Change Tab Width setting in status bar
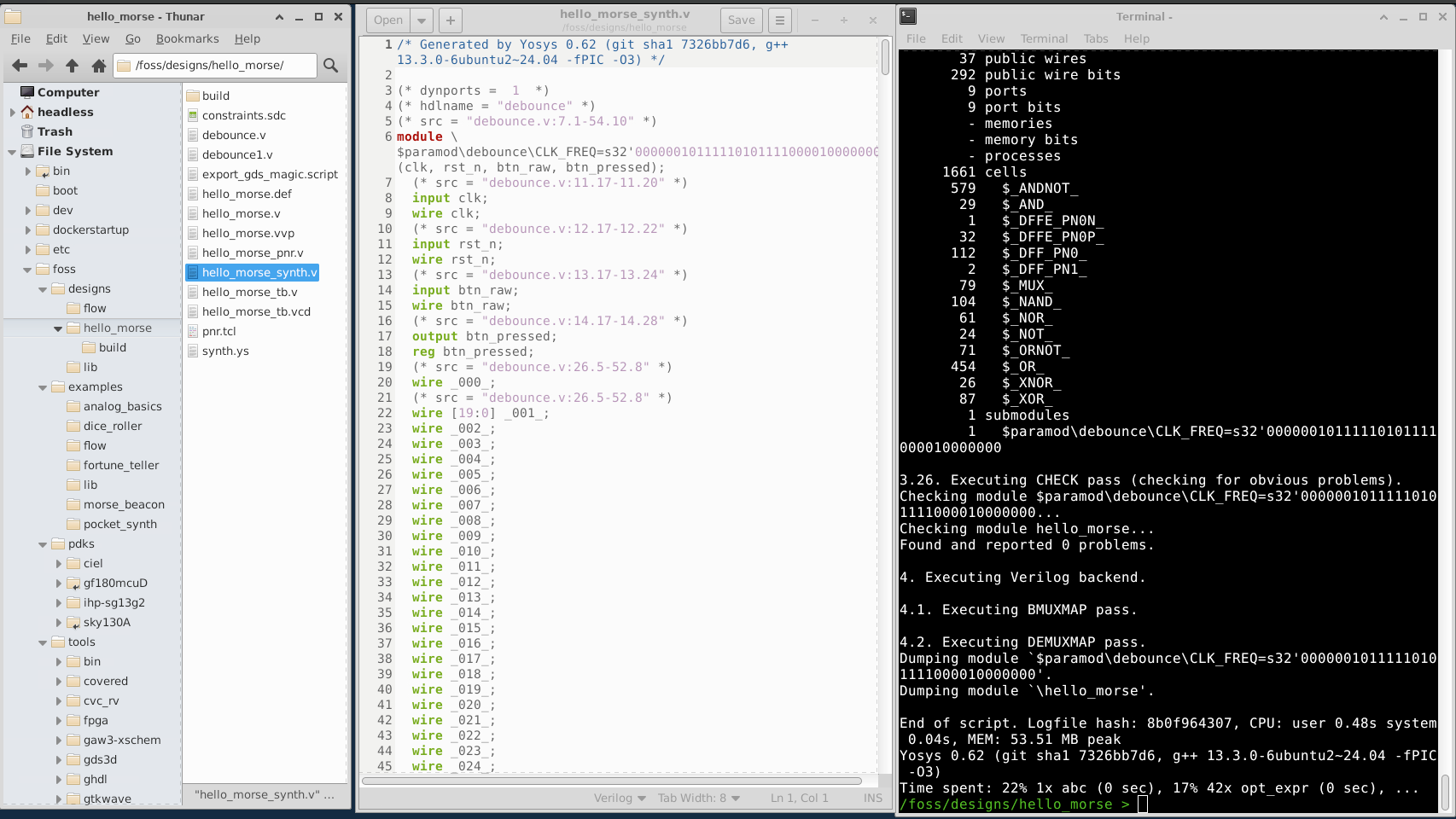1456x819 pixels. [x=698, y=799]
